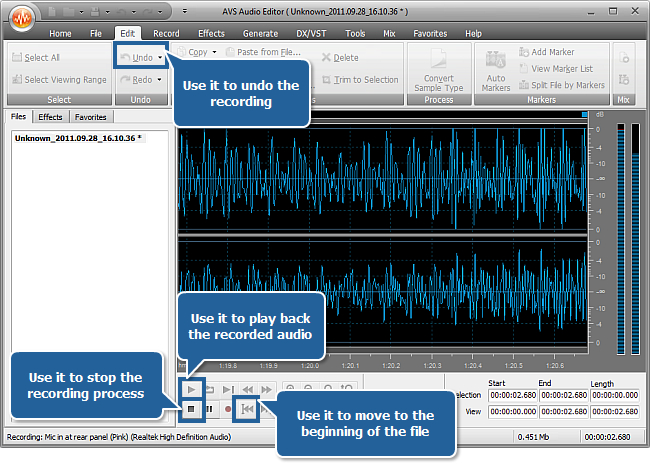Viewport: 650px width, 464px height.
Task: Select the Favorites panel tab
Action: [91, 117]
